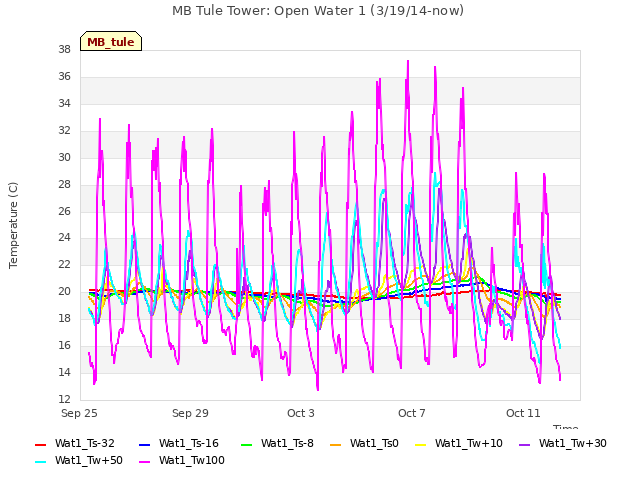
Task: Click the 12 y-axis tick label
Action: [64, 399]
